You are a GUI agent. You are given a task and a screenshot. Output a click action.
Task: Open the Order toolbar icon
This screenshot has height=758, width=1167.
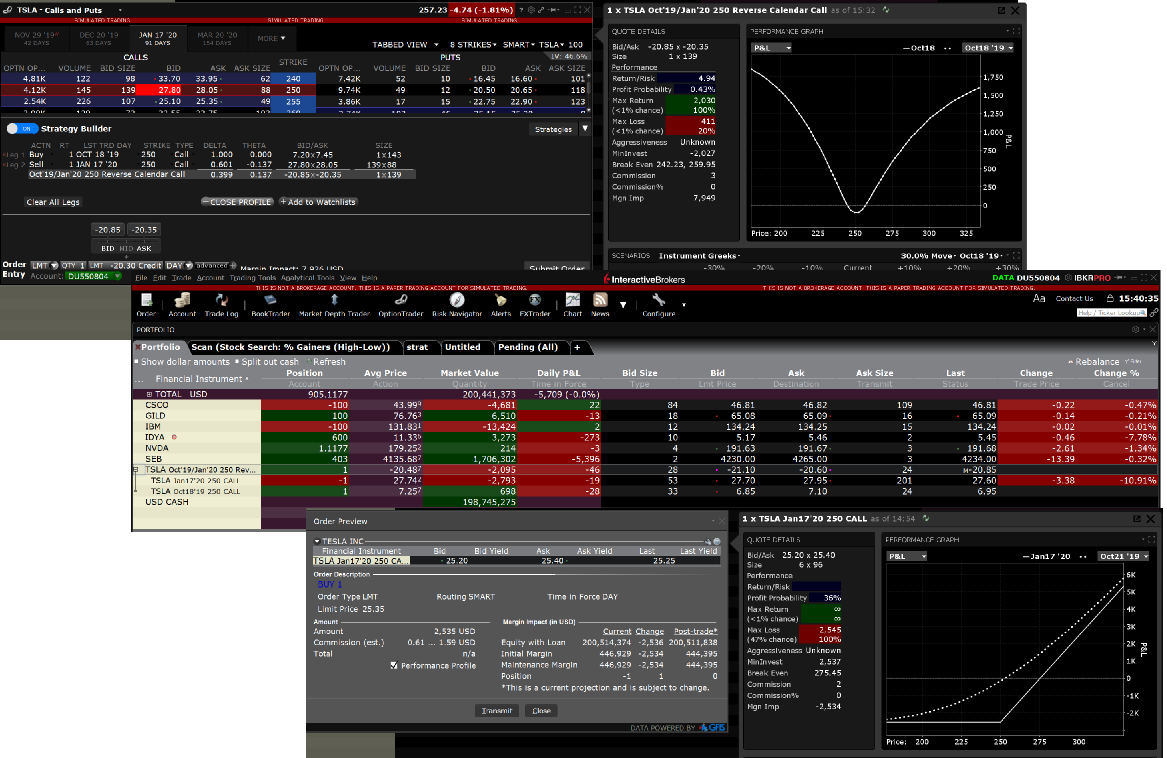click(146, 304)
